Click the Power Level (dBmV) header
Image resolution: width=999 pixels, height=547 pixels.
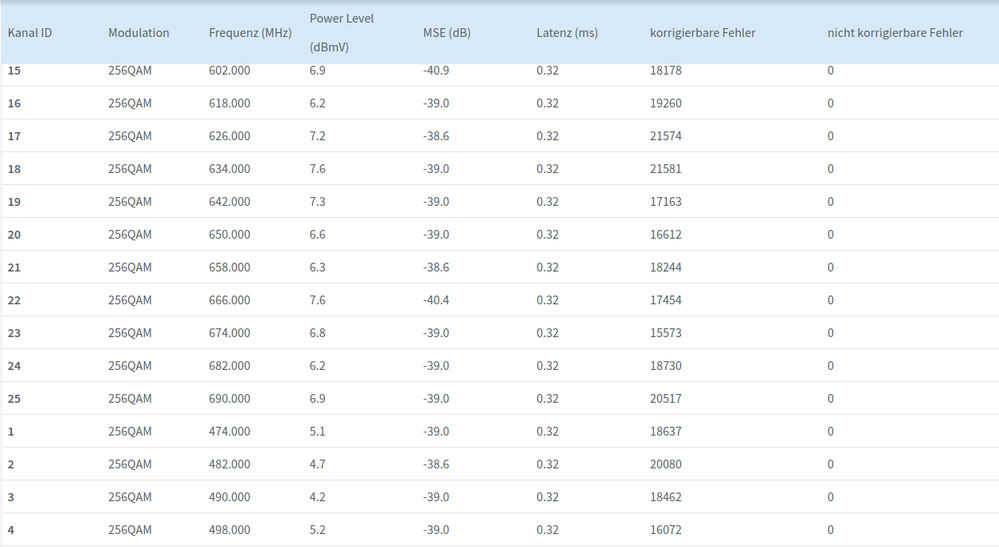click(342, 33)
